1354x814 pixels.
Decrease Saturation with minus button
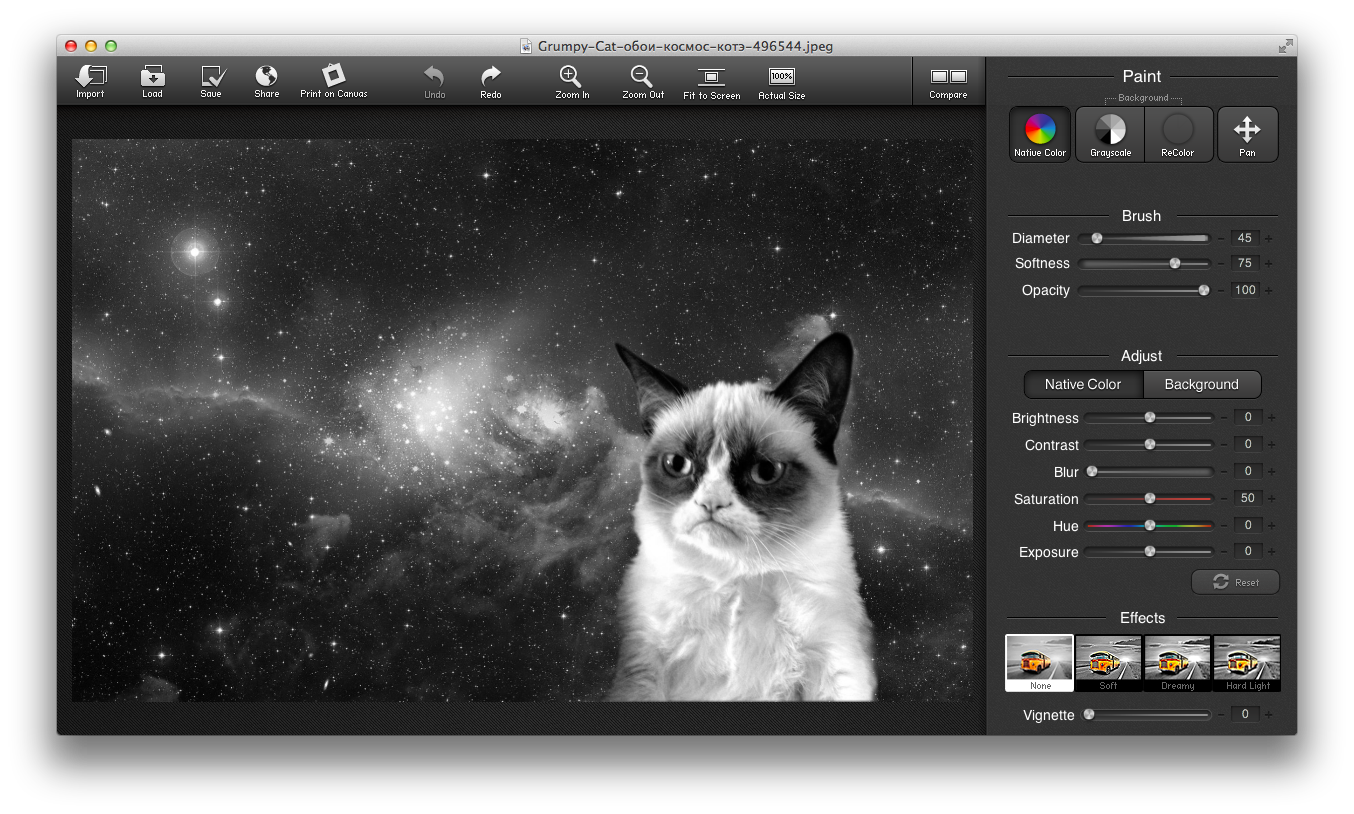pyautogui.click(x=1223, y=499)
